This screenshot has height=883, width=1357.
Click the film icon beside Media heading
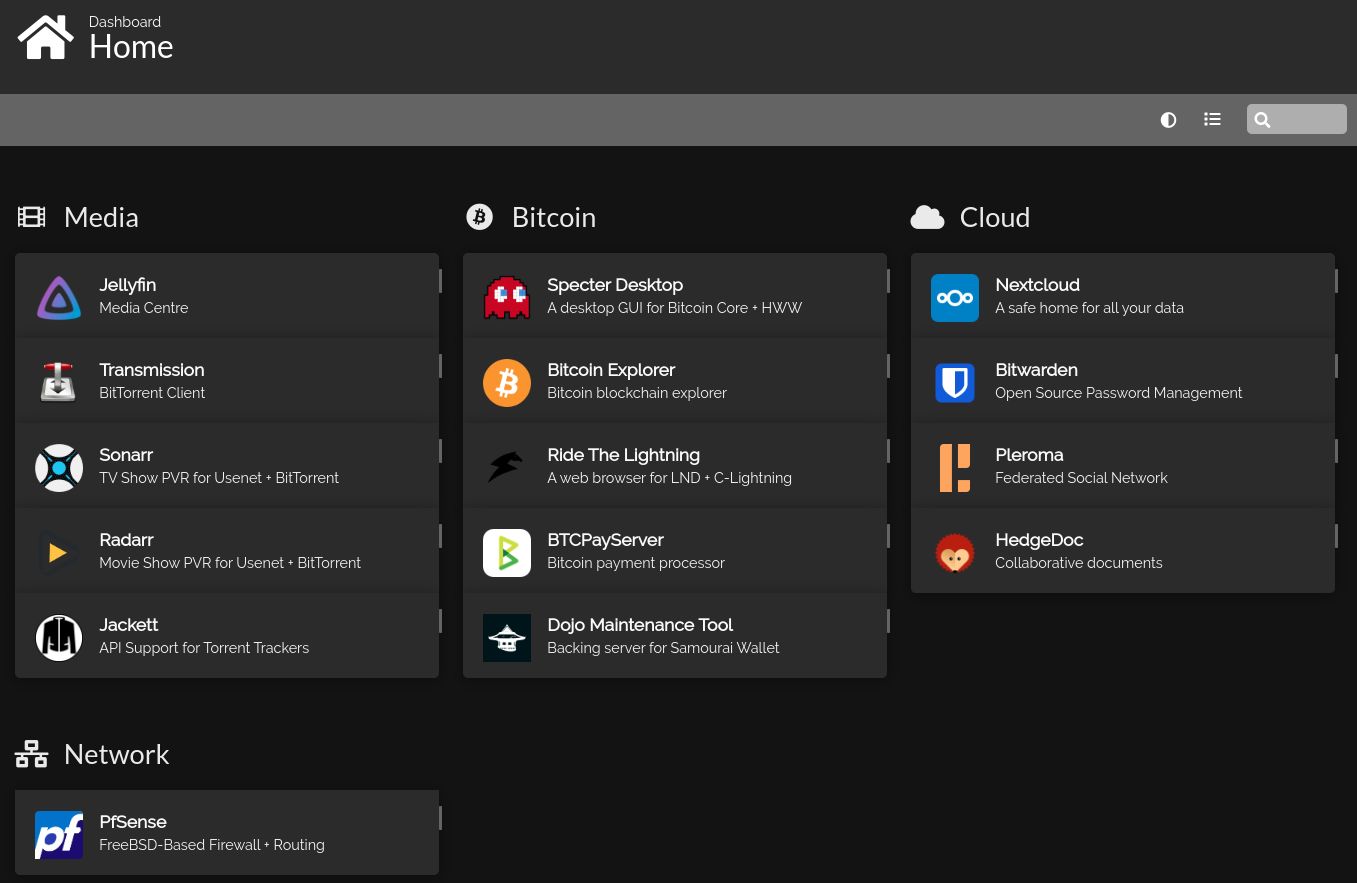click(31, 216)
